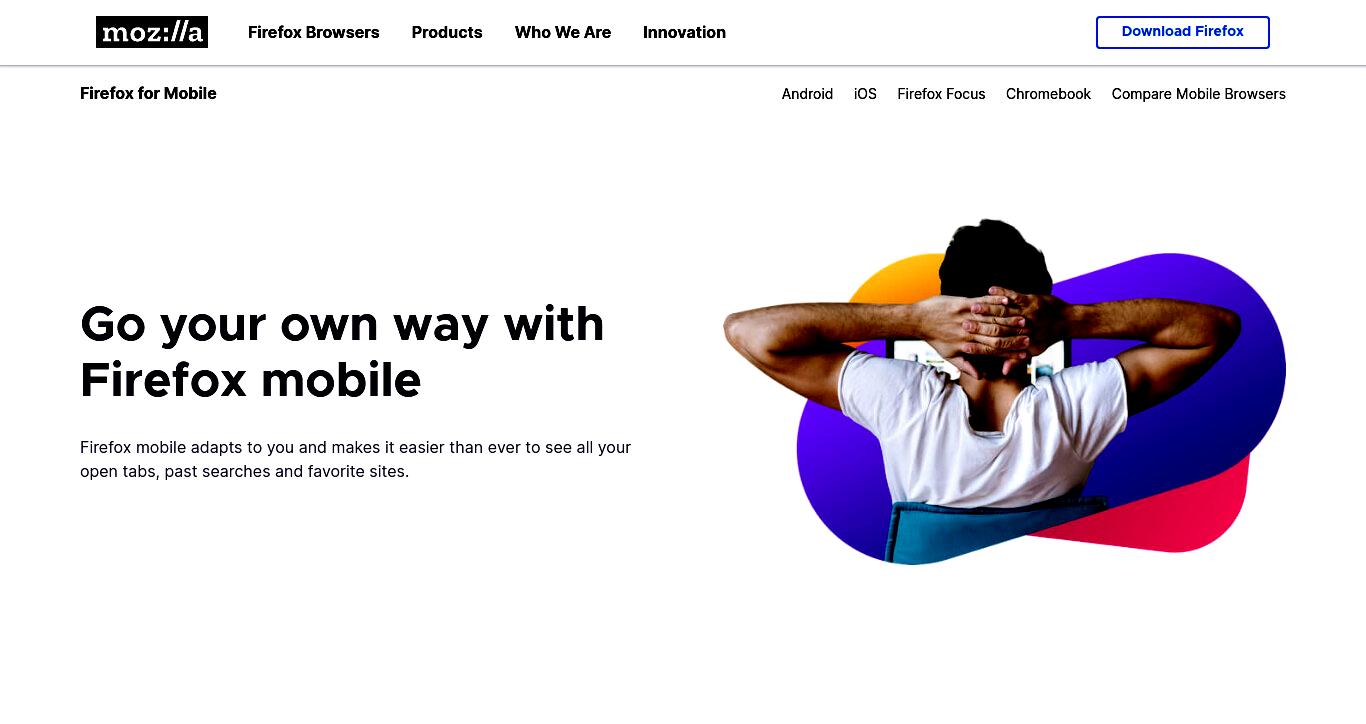1366x724 pixels.
Task: Open the Firefox Browsers menu
Action: 314,32
